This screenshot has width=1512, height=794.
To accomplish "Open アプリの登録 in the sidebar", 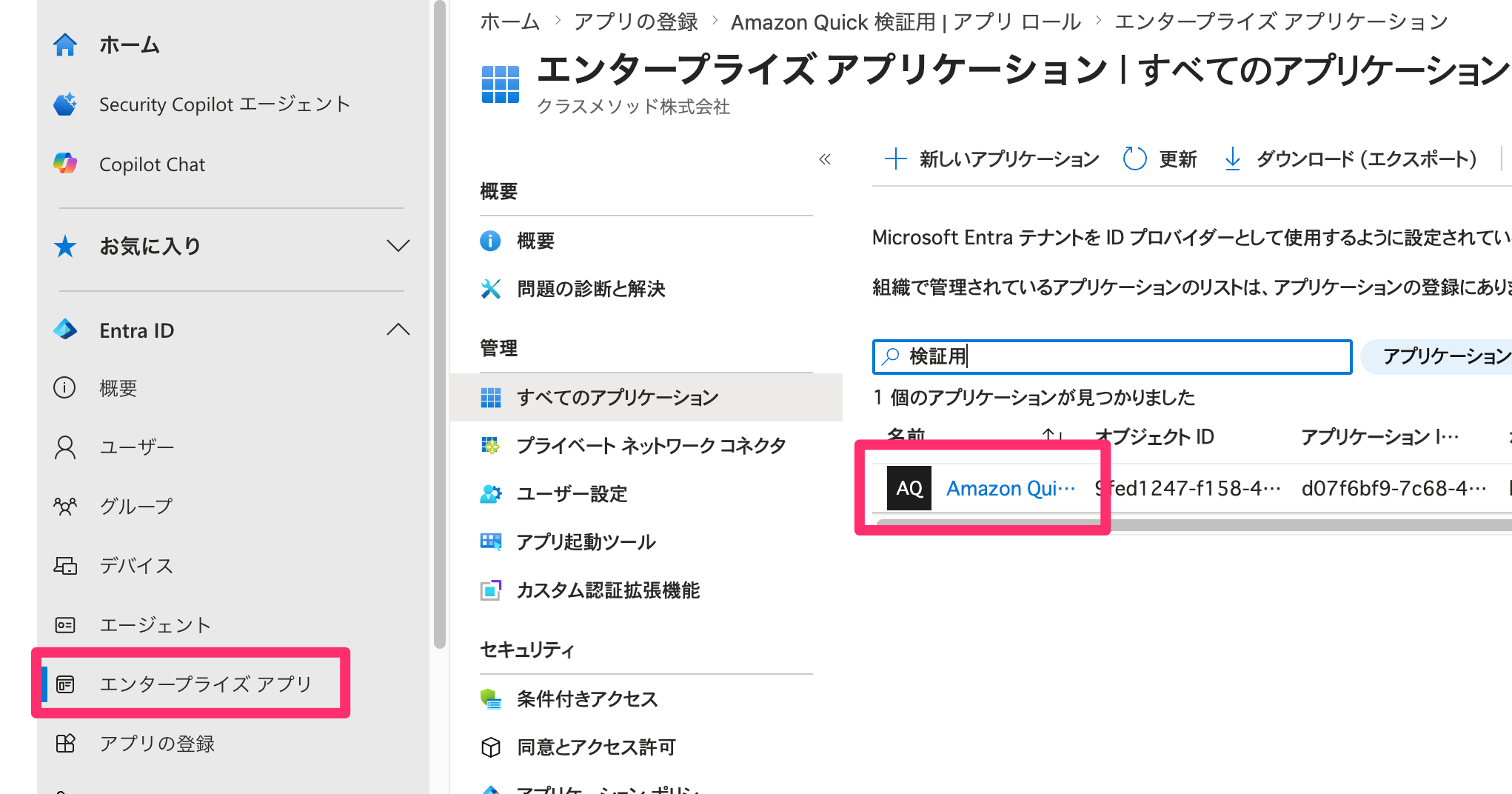I will click(157, 743).
